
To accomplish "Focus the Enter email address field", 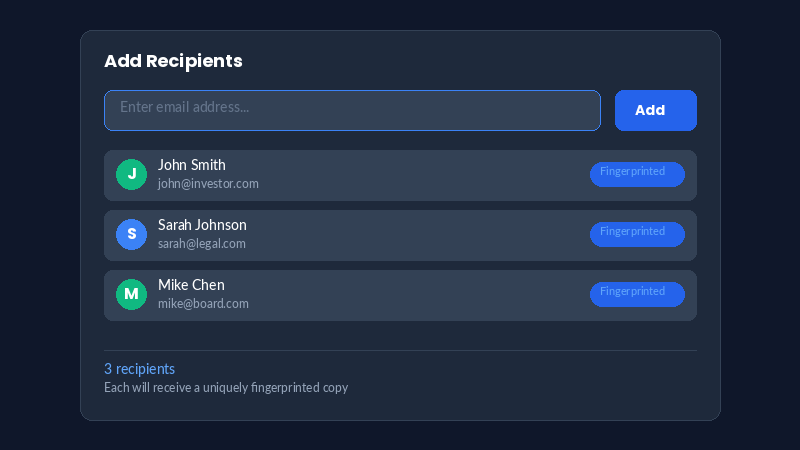I will coord(352,110).
